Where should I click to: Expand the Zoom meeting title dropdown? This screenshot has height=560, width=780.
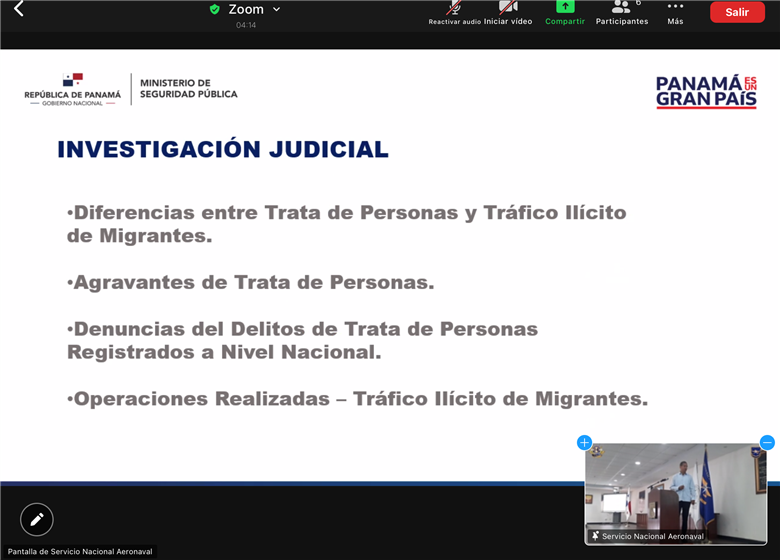pyautogui.click(x=276, y=9)
